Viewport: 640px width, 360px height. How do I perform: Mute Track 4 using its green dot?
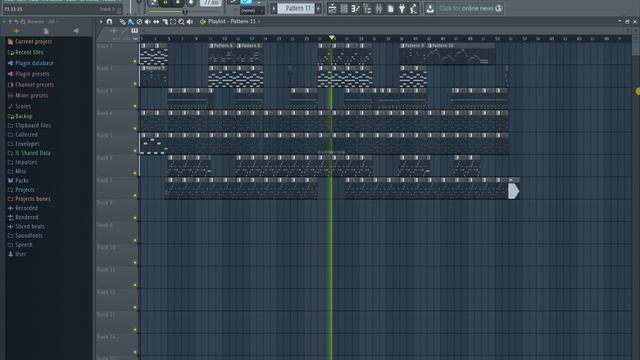[x=135, y=129]
